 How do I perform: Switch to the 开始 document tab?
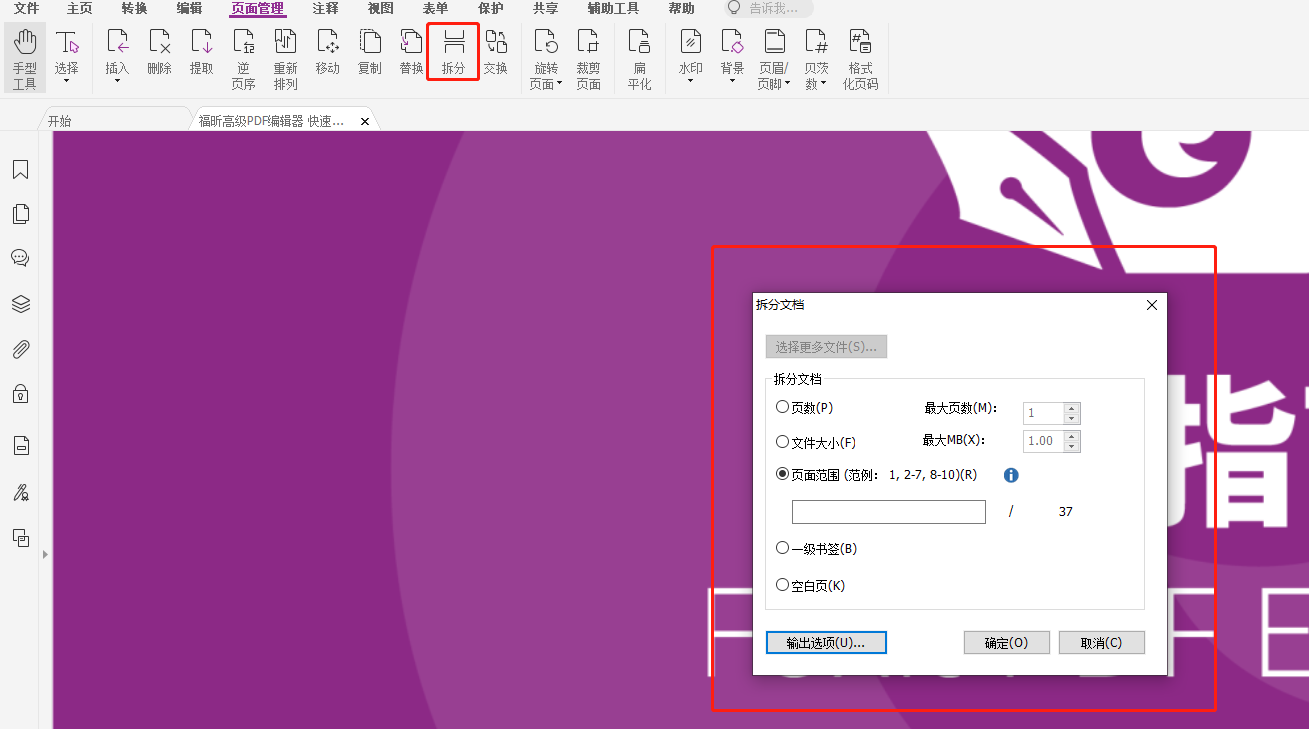(x=60, y=121)
